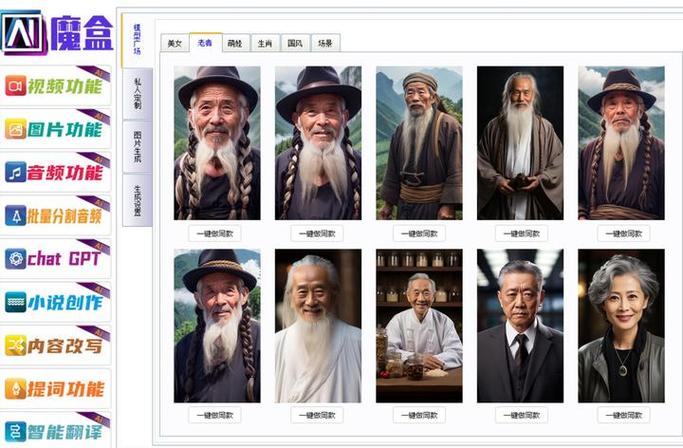The width and height of the screenshot is (683, 448).
Task: Select the 老翁 tab
Action: point(205,43)
